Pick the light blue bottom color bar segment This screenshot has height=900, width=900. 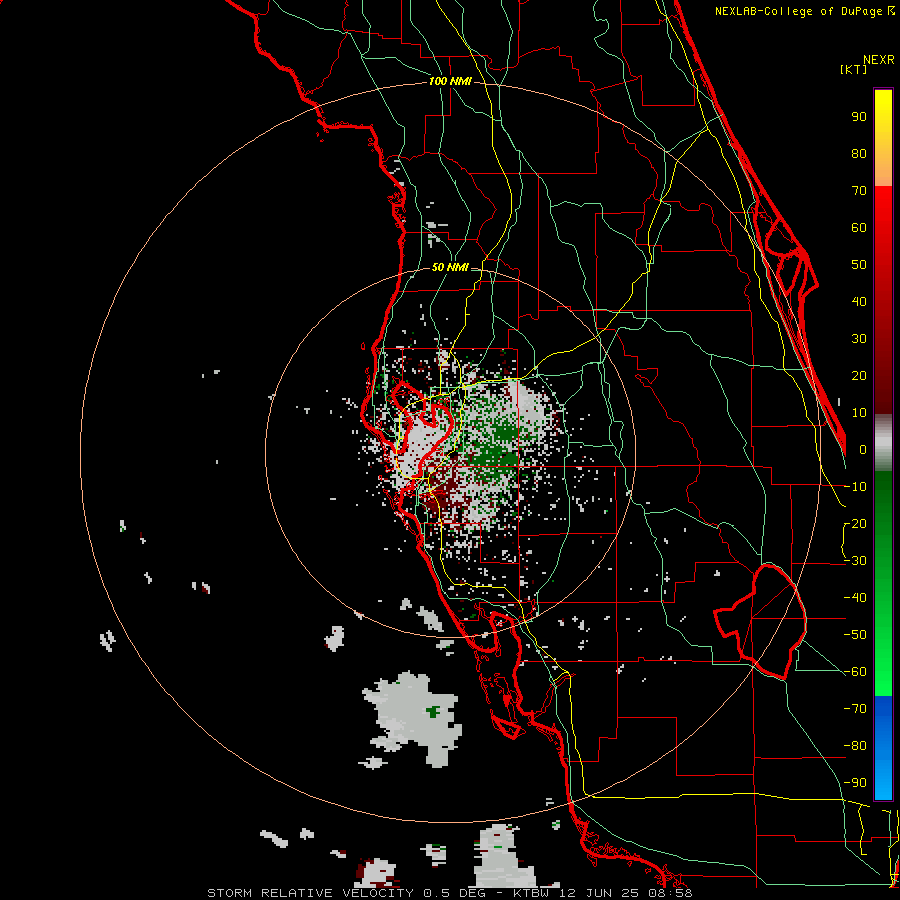click(883, 781)
